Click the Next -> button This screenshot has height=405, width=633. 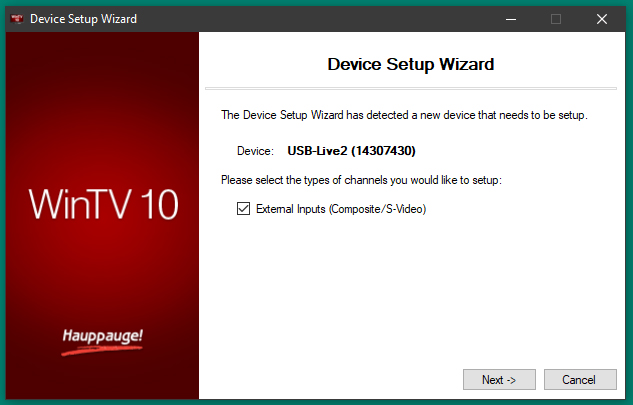499,380
